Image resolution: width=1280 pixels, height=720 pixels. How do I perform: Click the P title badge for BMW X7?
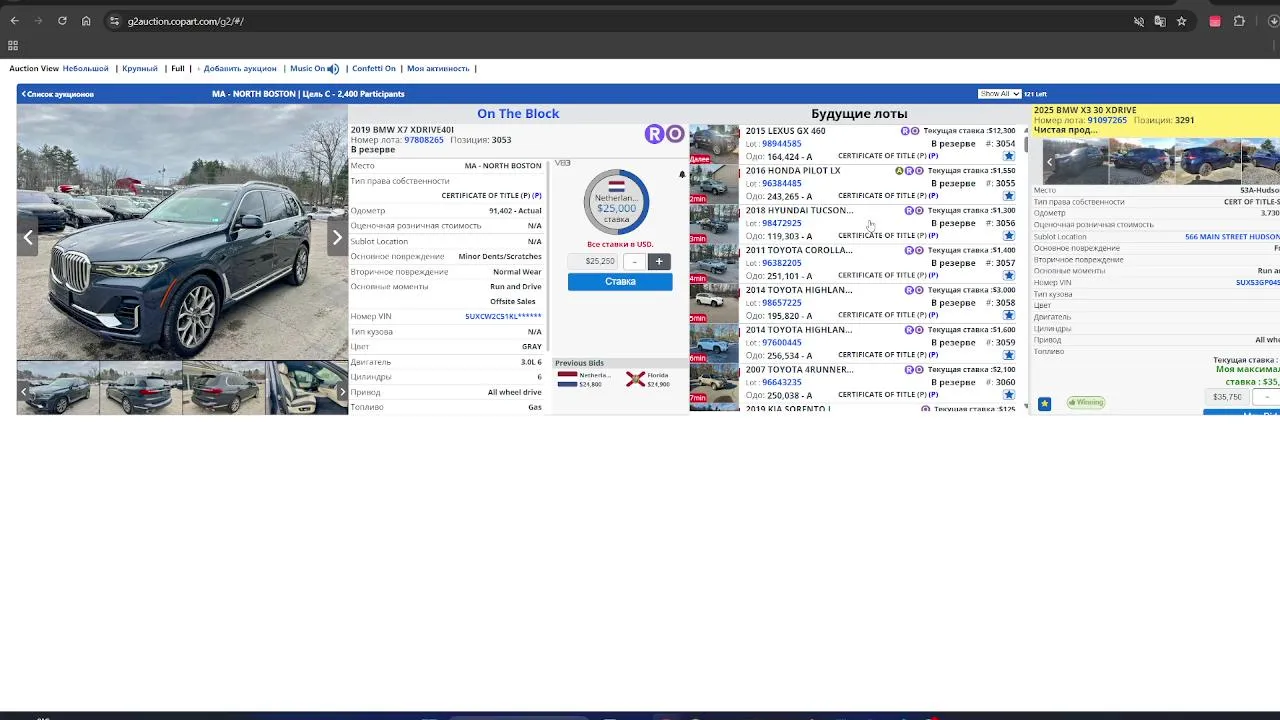point(537,196)
